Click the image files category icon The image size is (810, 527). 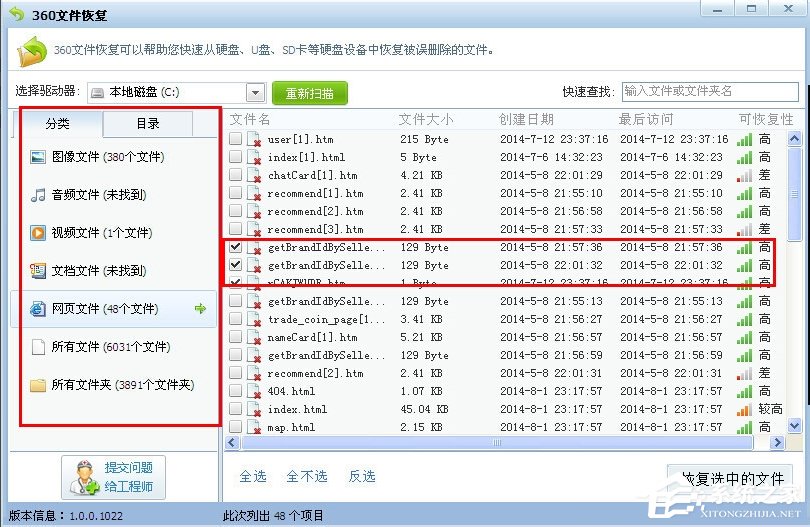click(38, 157)
